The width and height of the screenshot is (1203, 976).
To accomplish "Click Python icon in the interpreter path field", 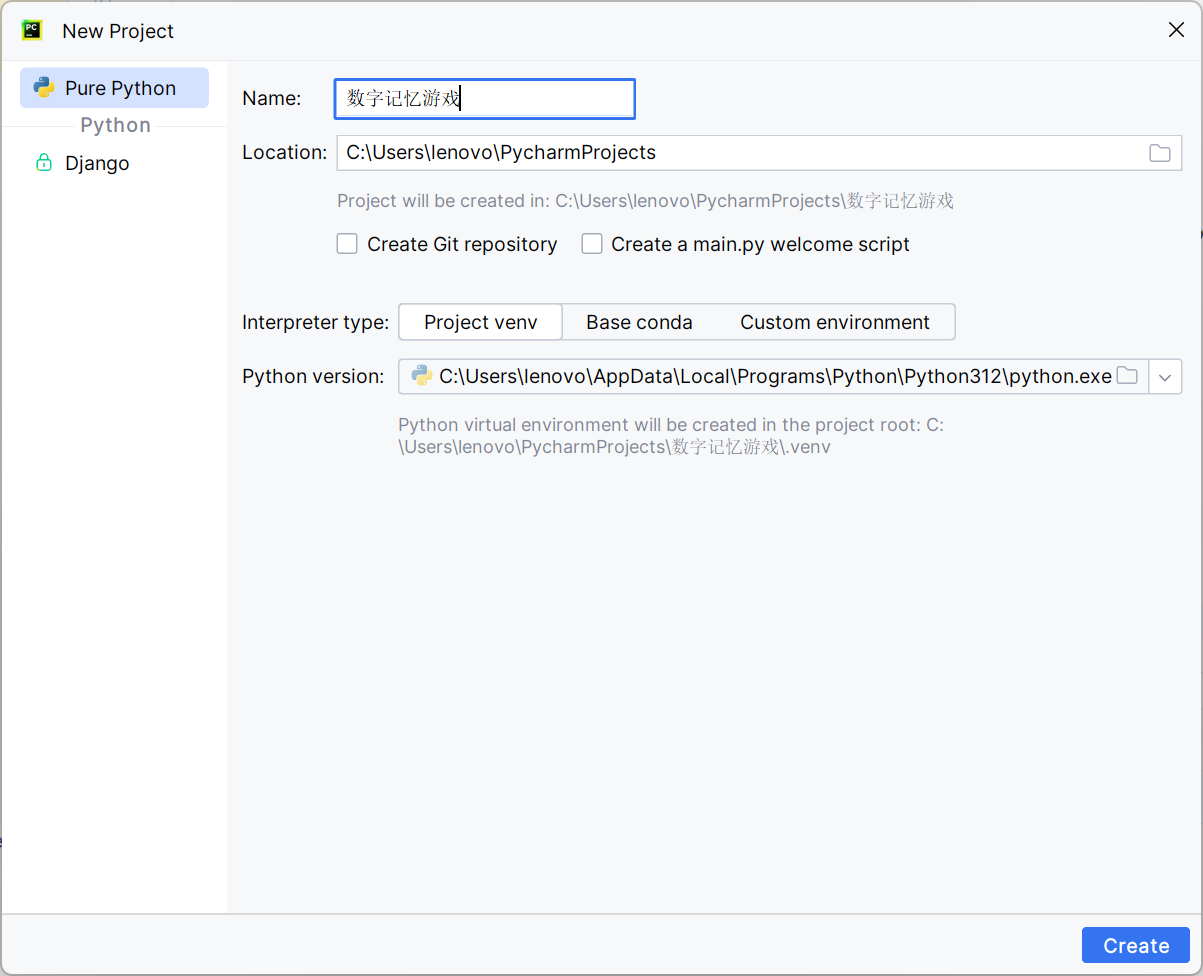I will [x=421, y=376].
